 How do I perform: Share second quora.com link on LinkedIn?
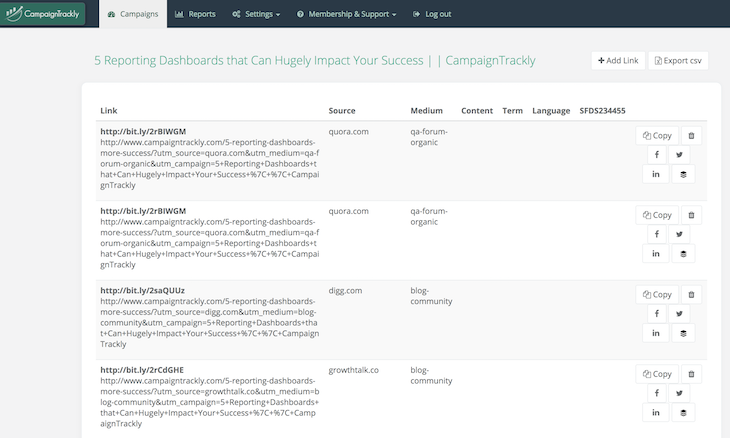[656, 254]
